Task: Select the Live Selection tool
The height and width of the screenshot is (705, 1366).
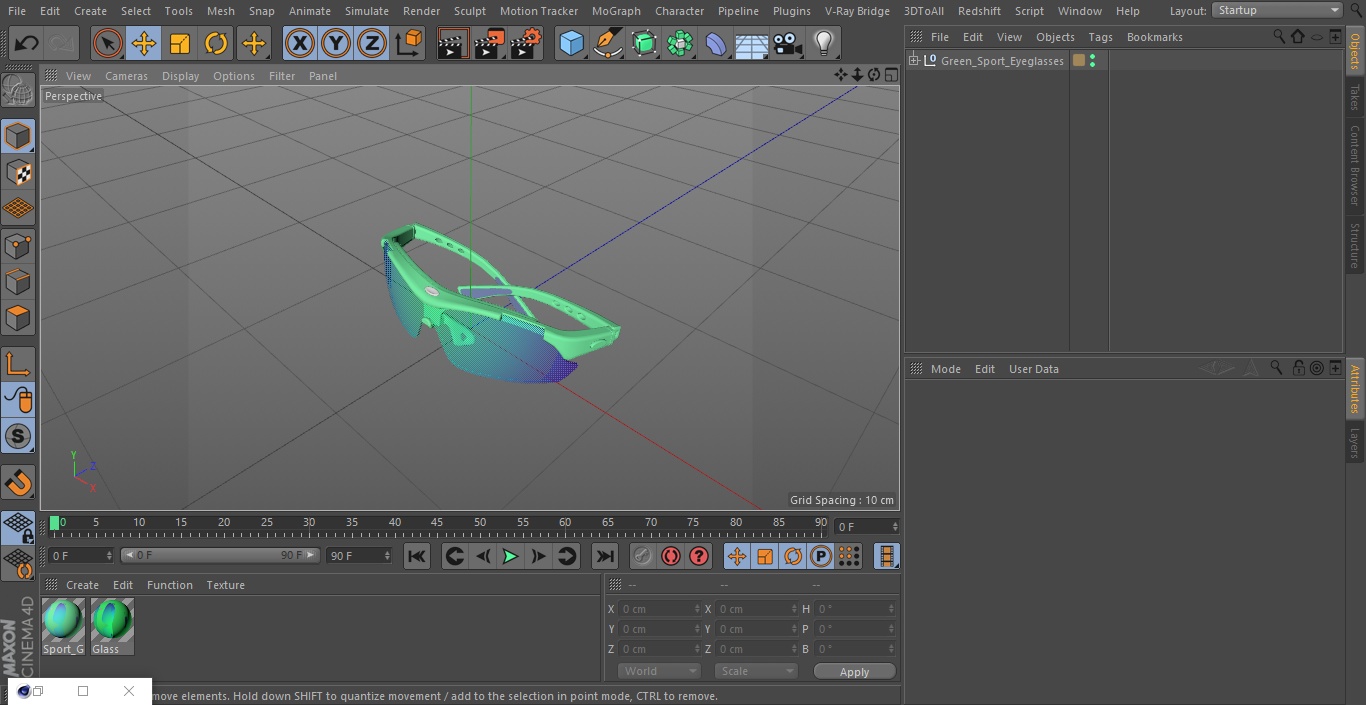Action: click(108, 44)
